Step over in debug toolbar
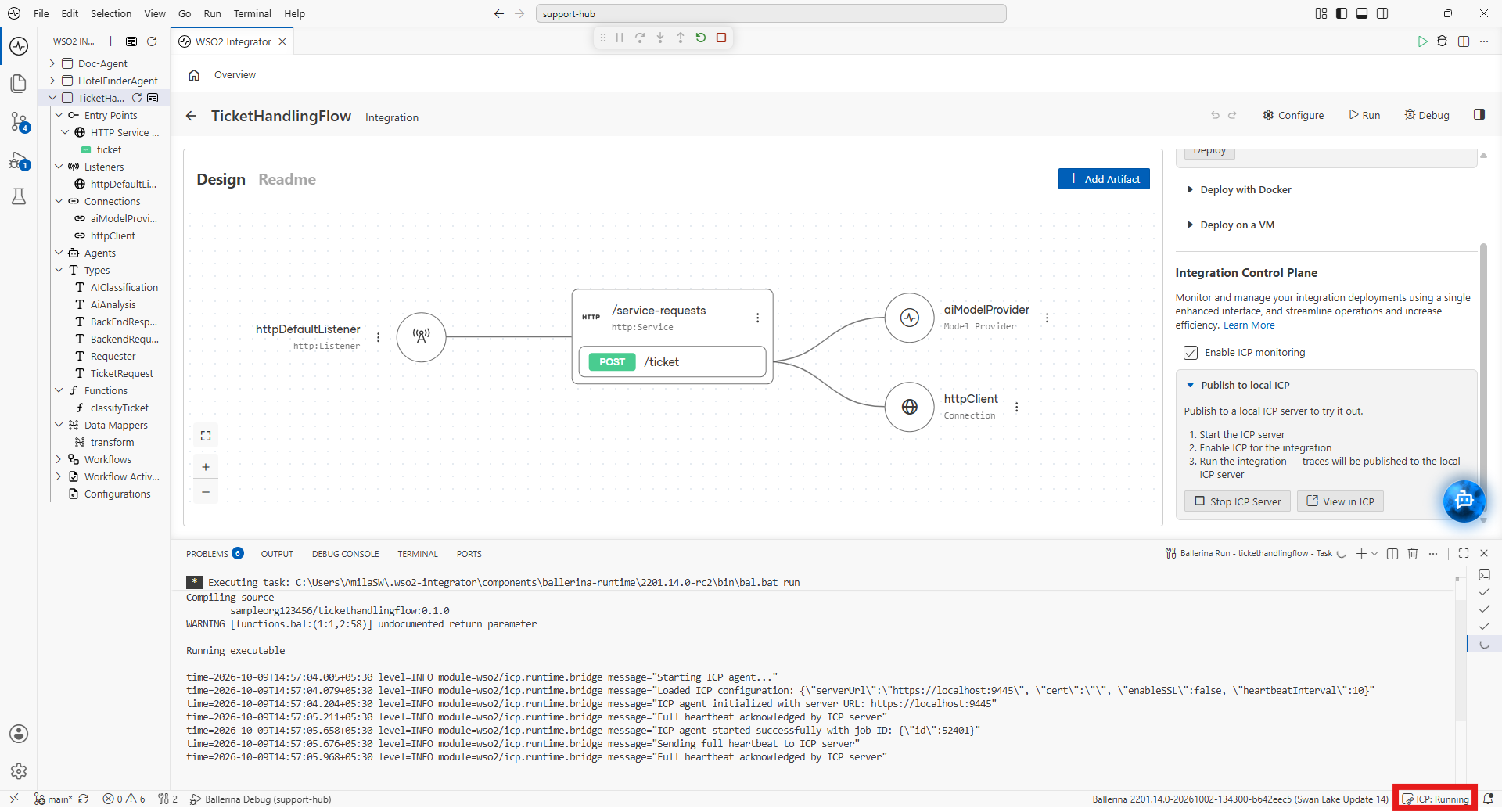The height and width of the screenshot is (812, 1502). point(640,38)
